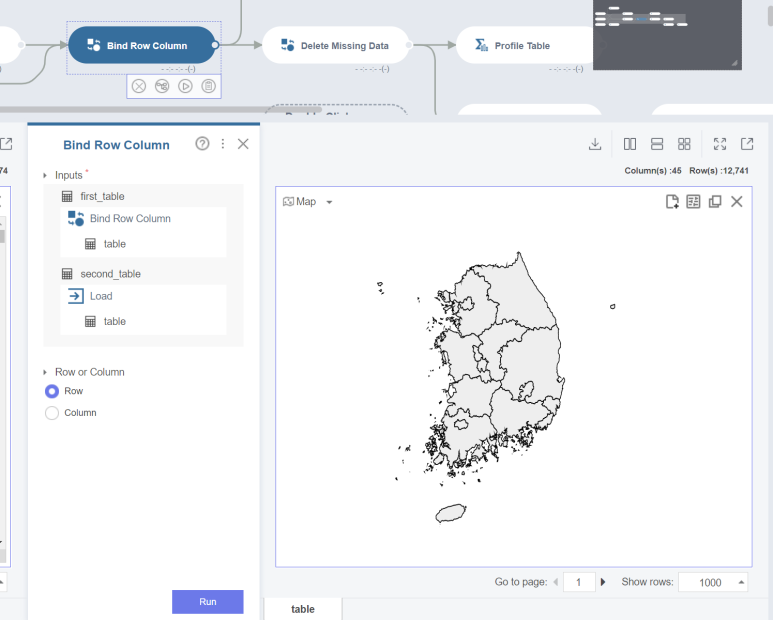This screenshot has width=773, height=620.
Task: Click the Jeju island region on map
Action: tap(450, 513)
